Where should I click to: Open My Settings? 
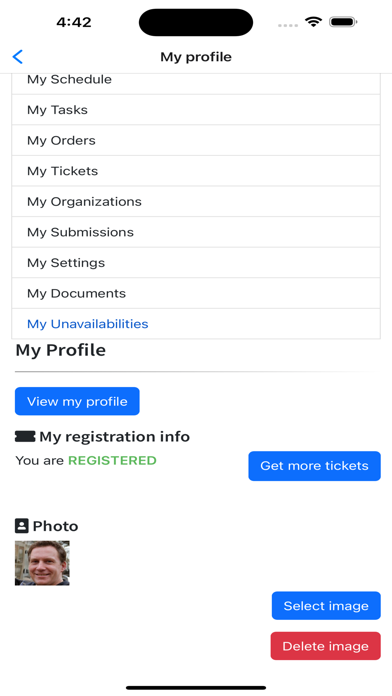pos(196,263)
